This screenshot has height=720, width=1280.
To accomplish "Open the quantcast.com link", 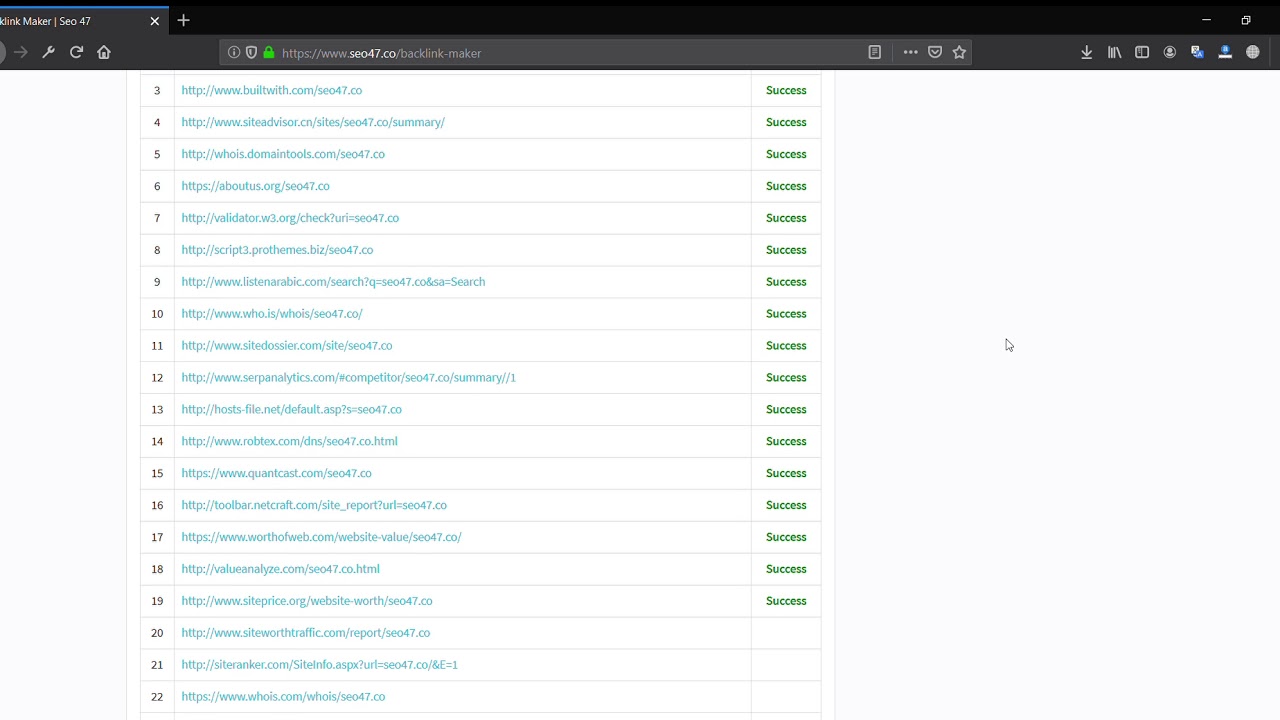I will [276, 474].
